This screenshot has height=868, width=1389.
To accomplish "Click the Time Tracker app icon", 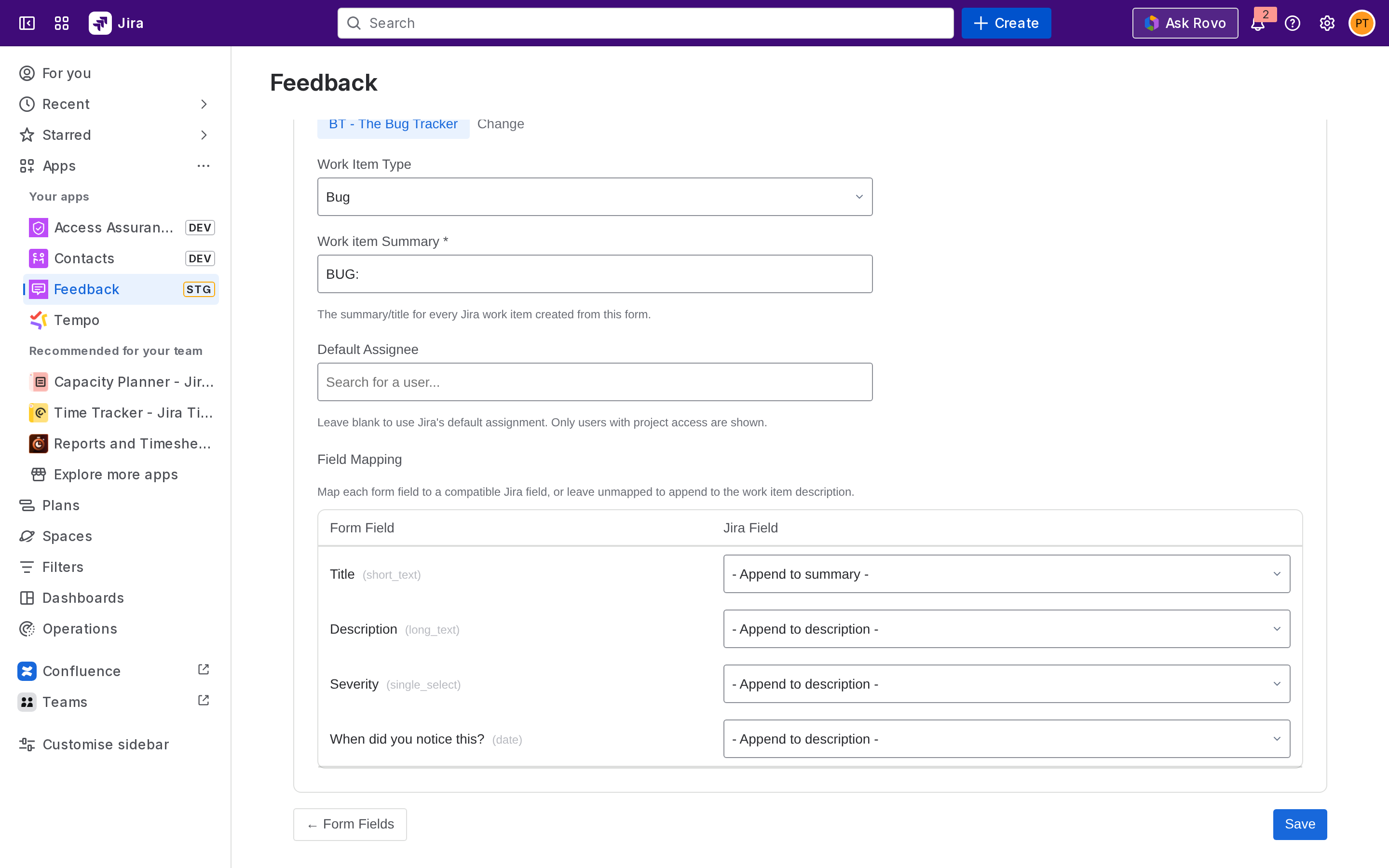I will point(39,413).
